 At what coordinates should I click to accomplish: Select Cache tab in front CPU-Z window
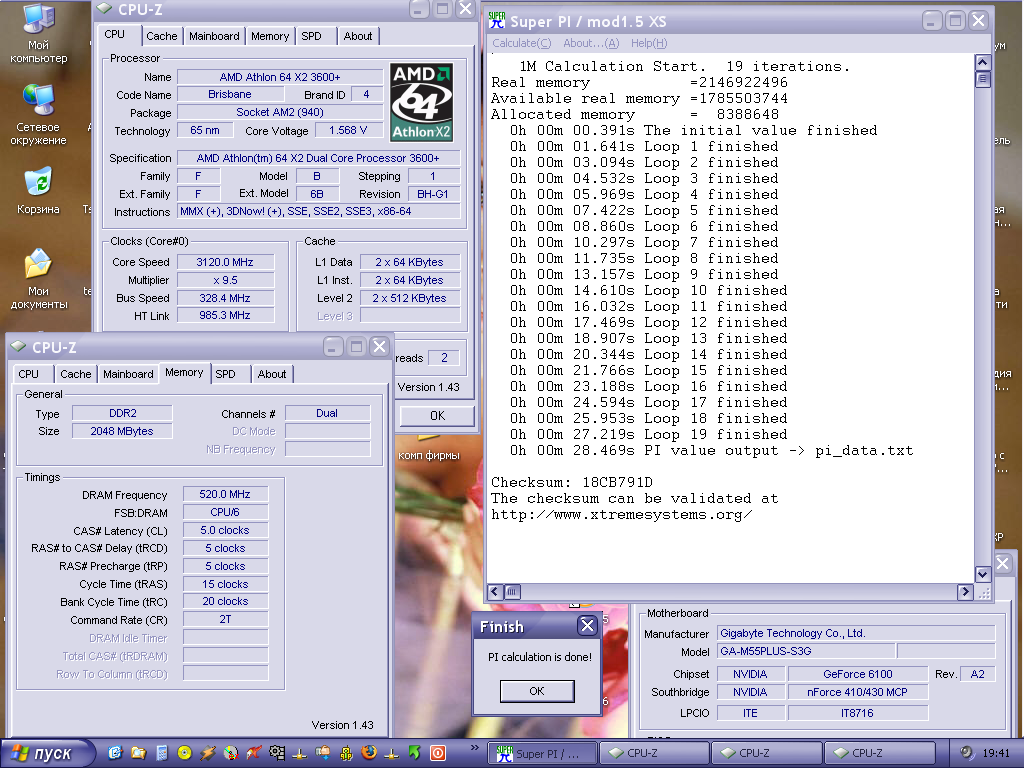[76, 374]
